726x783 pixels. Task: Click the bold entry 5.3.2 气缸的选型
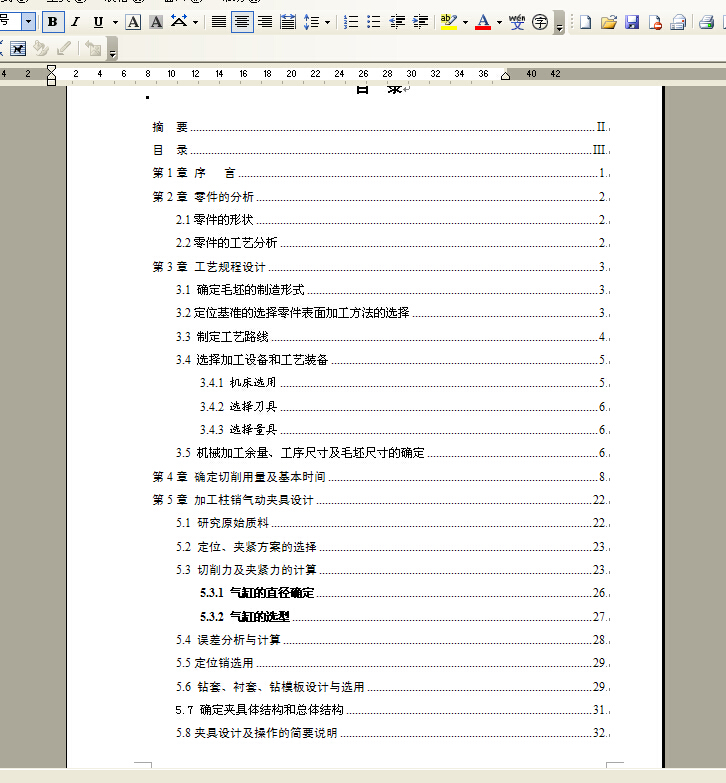(245, 617)
